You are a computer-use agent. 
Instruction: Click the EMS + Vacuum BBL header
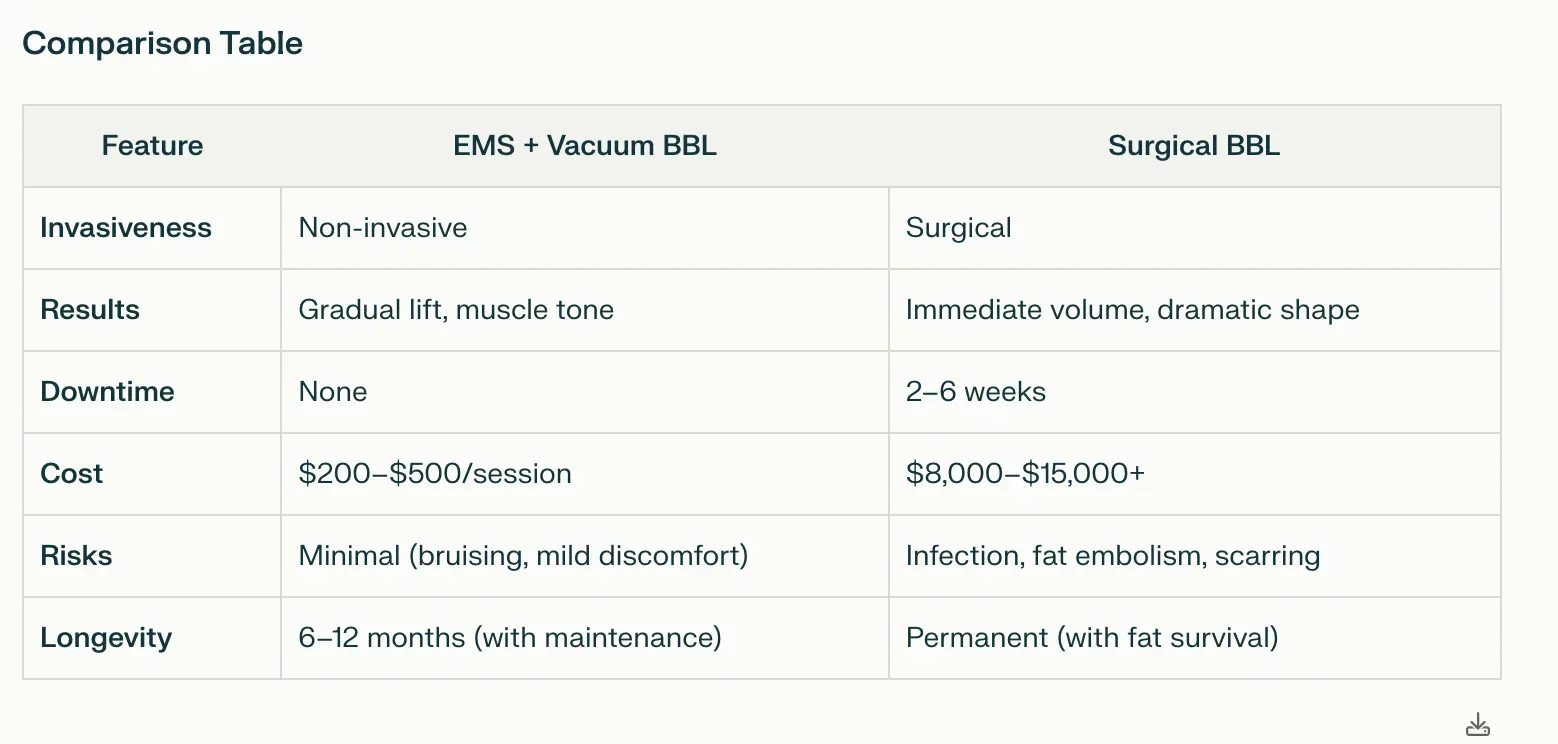pos(585,146)
